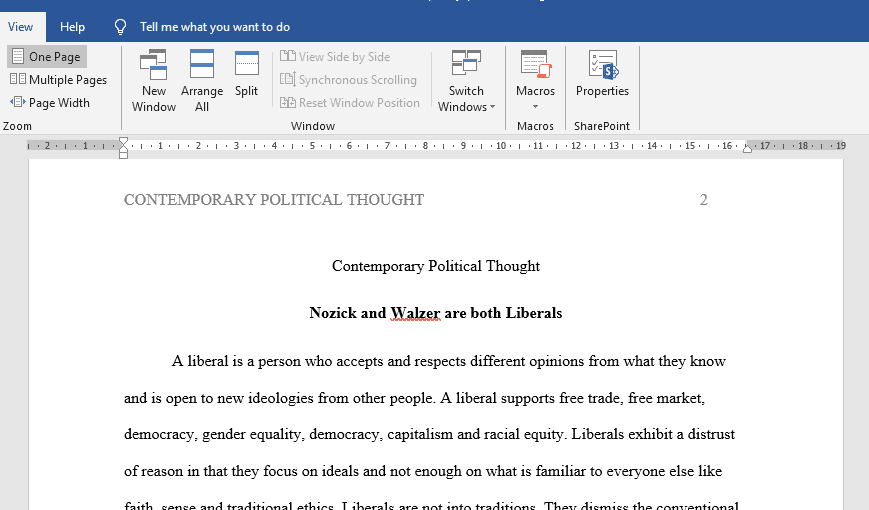Open the Help ribbon tab

[x=72, y=27]
